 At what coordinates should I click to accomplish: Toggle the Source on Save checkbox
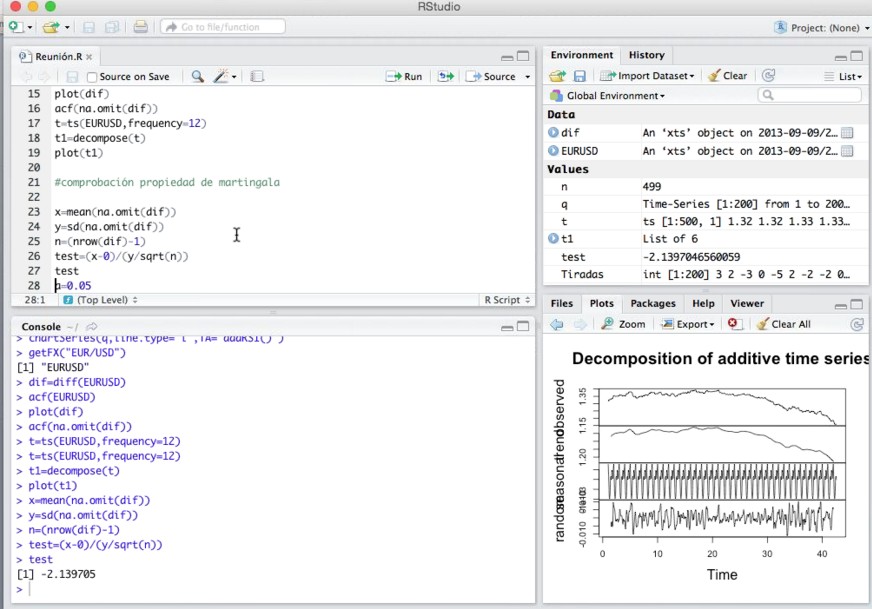[x=92, y=77]
